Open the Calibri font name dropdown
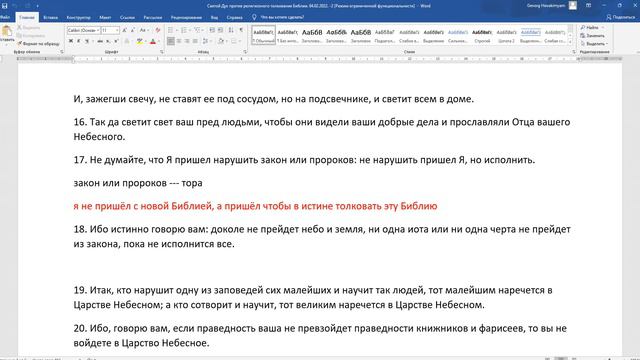 tap(98, 30)
